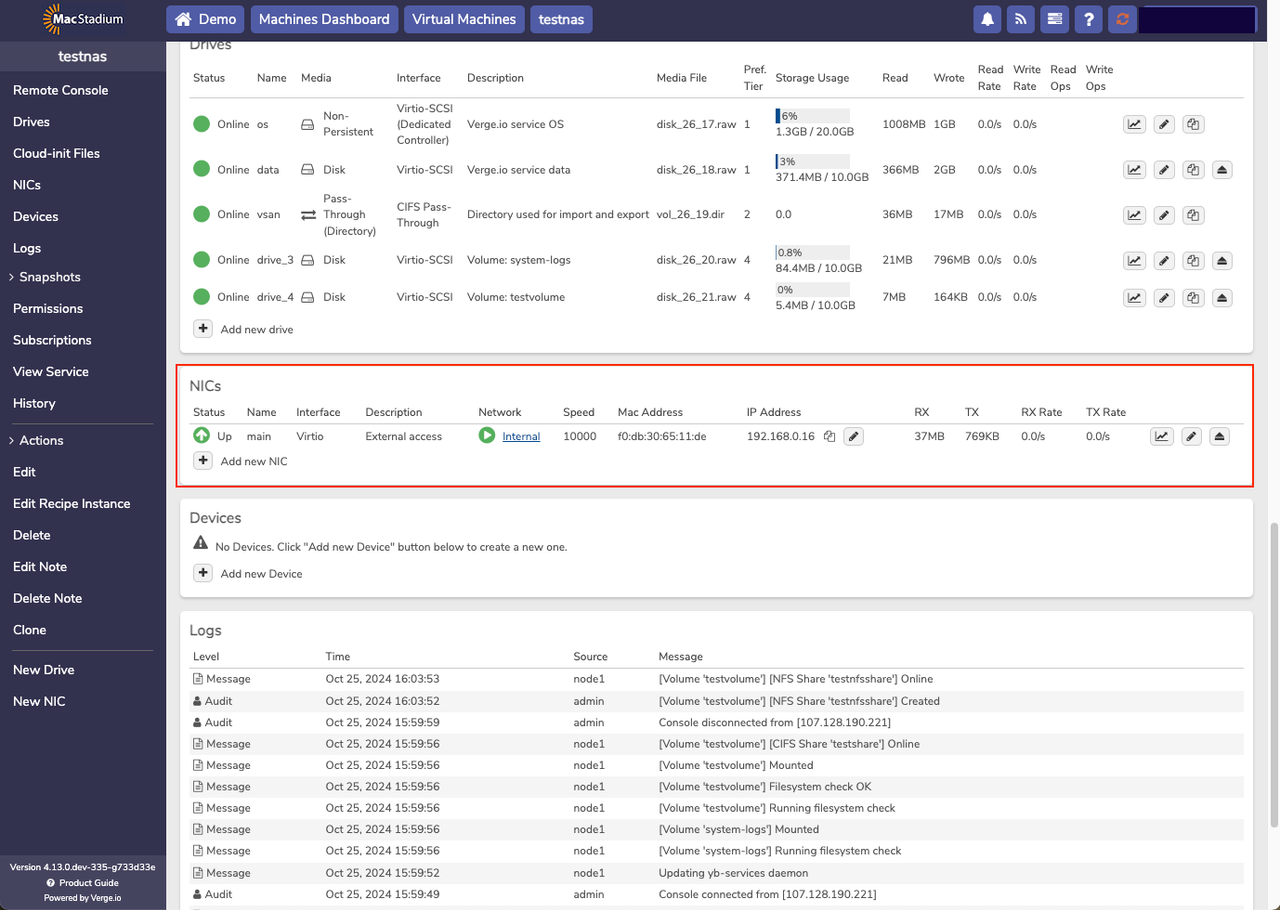
Task: Eject the main NIC
Action: click(x=1219, y=436)
